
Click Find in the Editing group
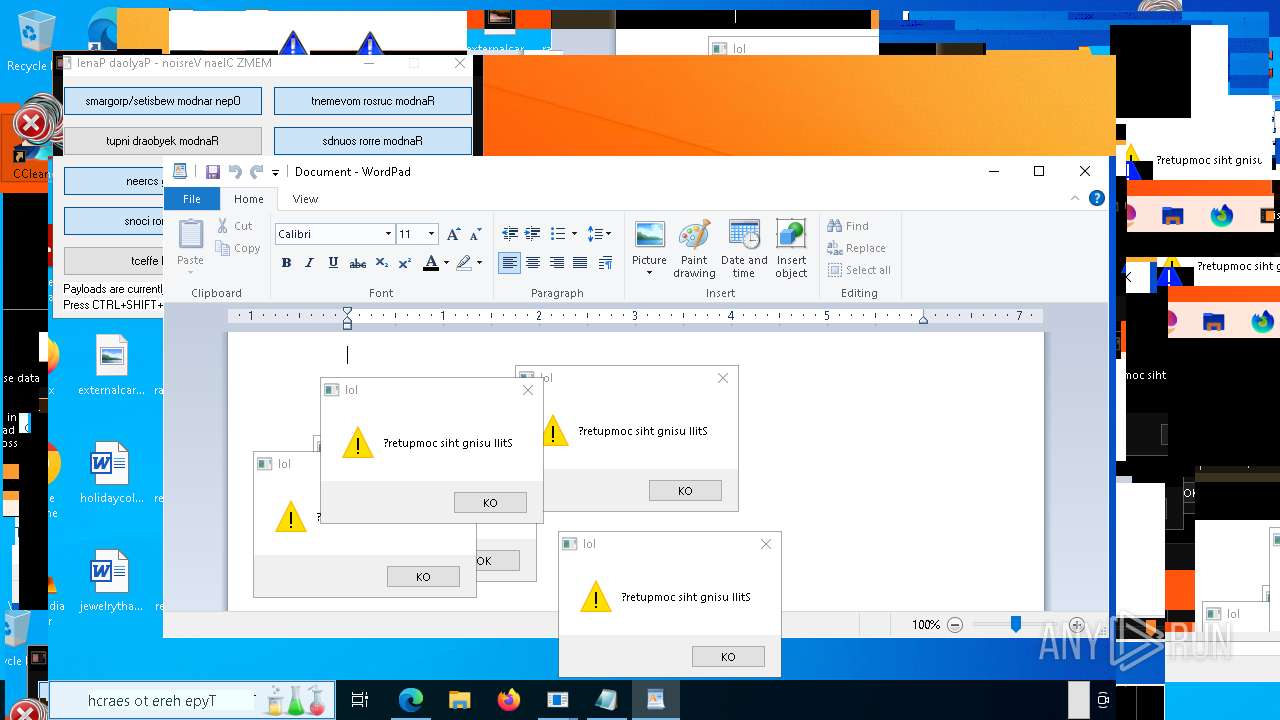click(848, 226)
